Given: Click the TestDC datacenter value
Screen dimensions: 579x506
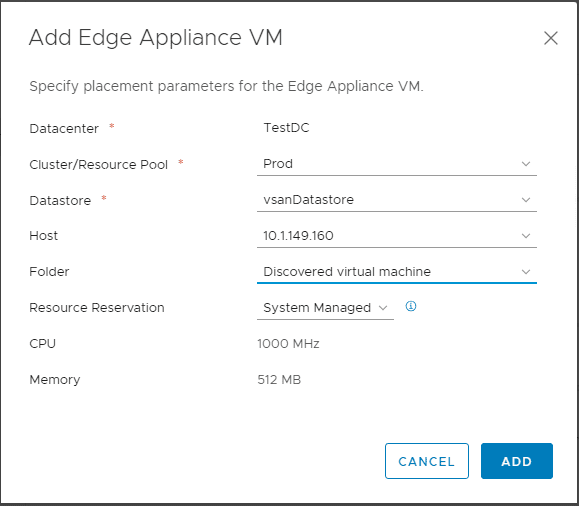Looking at the screenshot, I should click(x=286, y=128).
